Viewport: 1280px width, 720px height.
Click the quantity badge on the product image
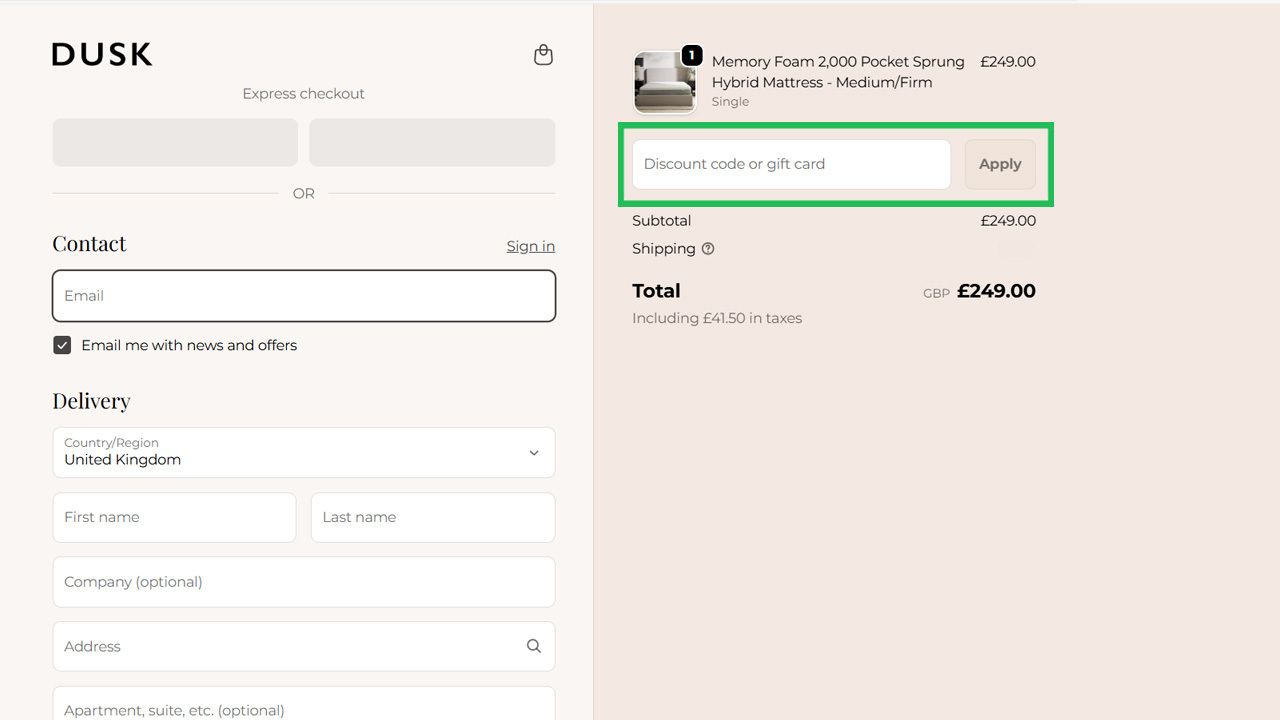(x=692, y=57)
